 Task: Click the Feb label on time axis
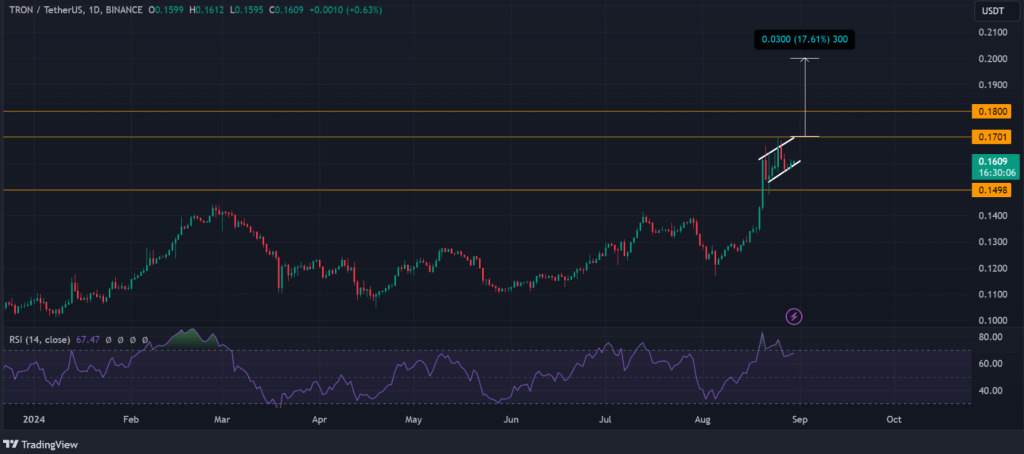(131, 419)
